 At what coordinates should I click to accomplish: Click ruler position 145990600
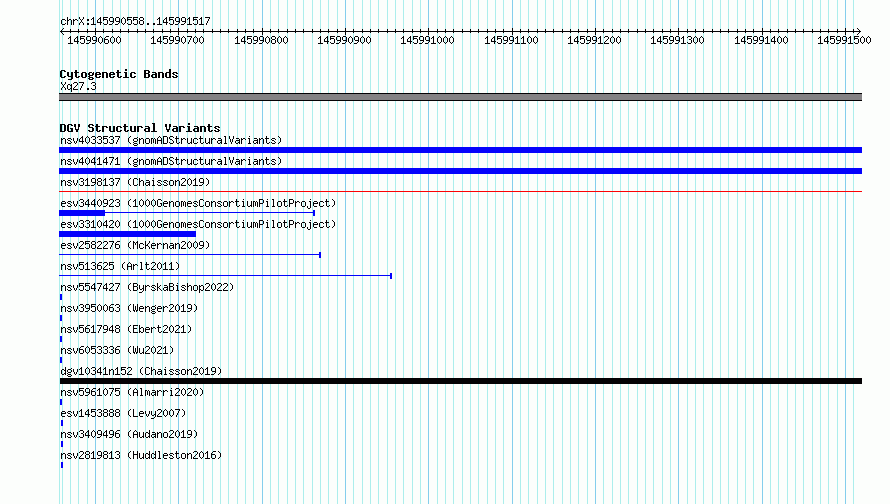pyautogui.click(x=94, y=40)
